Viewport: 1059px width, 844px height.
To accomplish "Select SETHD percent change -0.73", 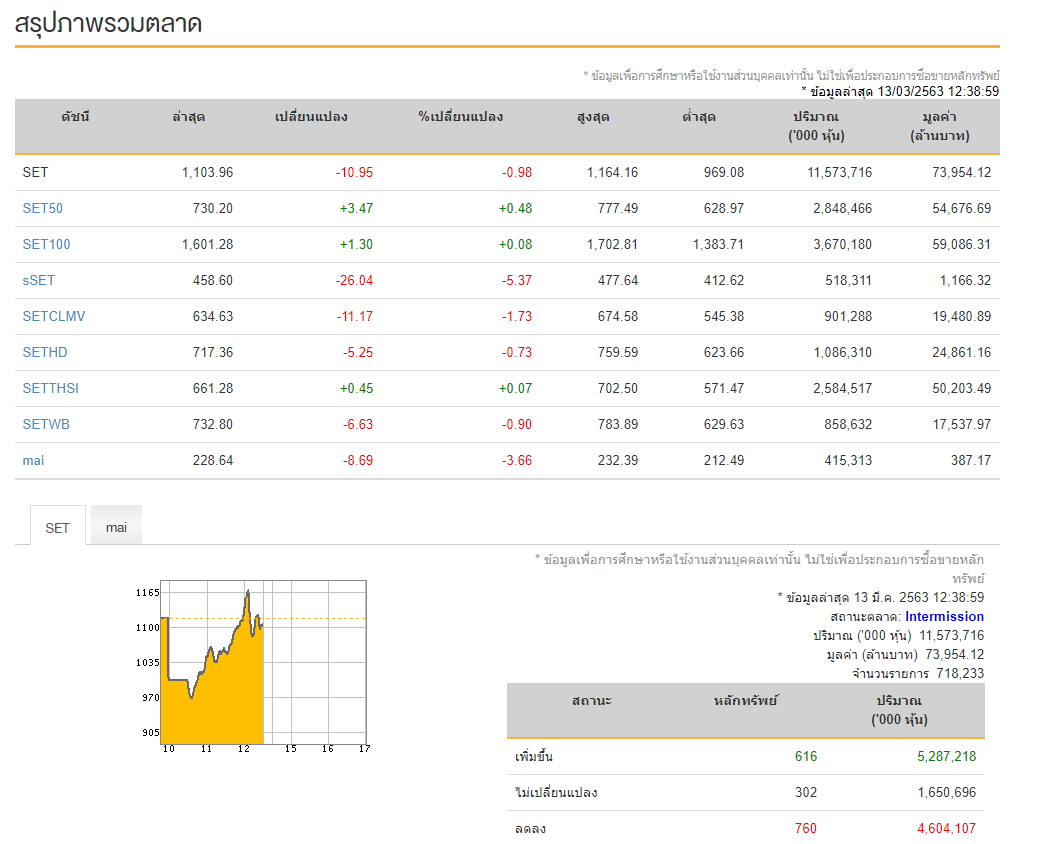I will point(517,352).
